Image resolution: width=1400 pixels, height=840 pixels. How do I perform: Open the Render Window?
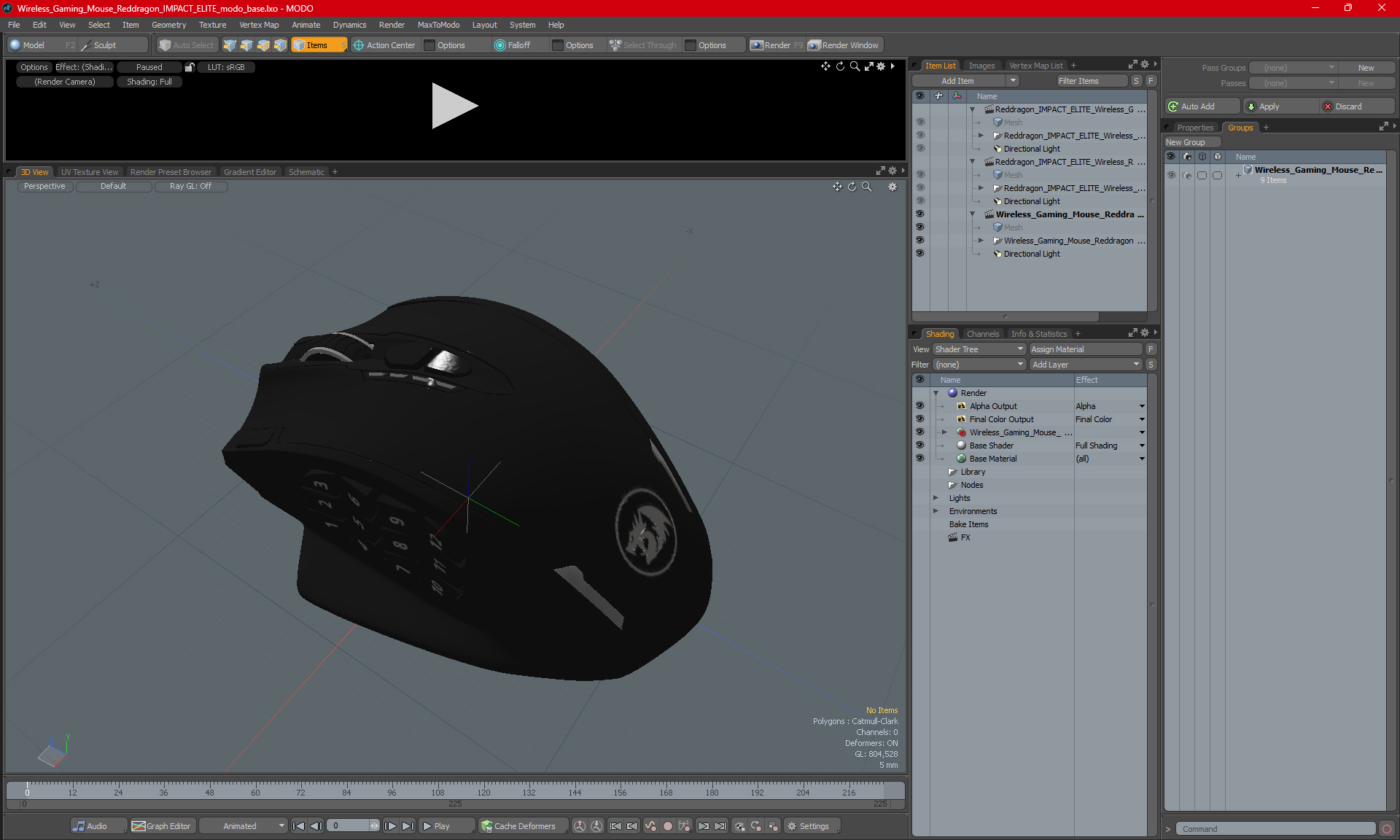[x=844, y=45]
